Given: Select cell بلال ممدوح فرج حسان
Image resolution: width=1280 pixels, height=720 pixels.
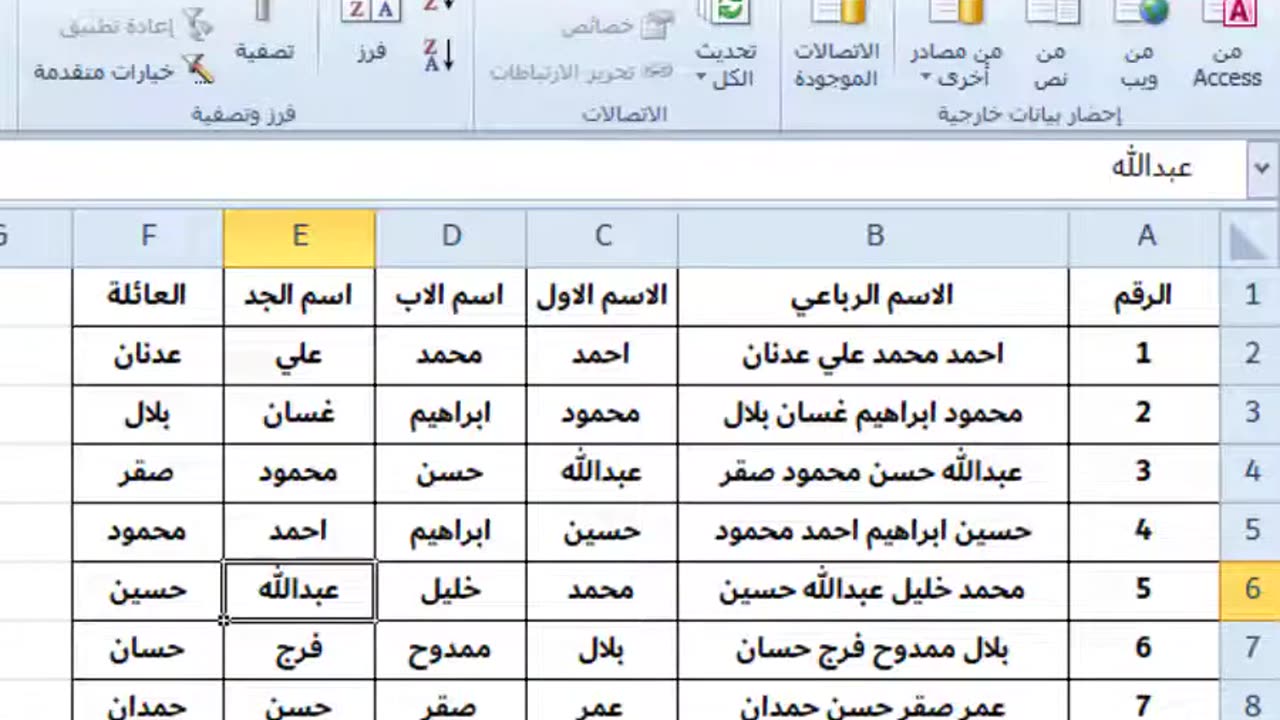Looking at the screenshot, I should pyautogui.click(x=874, y=650).
